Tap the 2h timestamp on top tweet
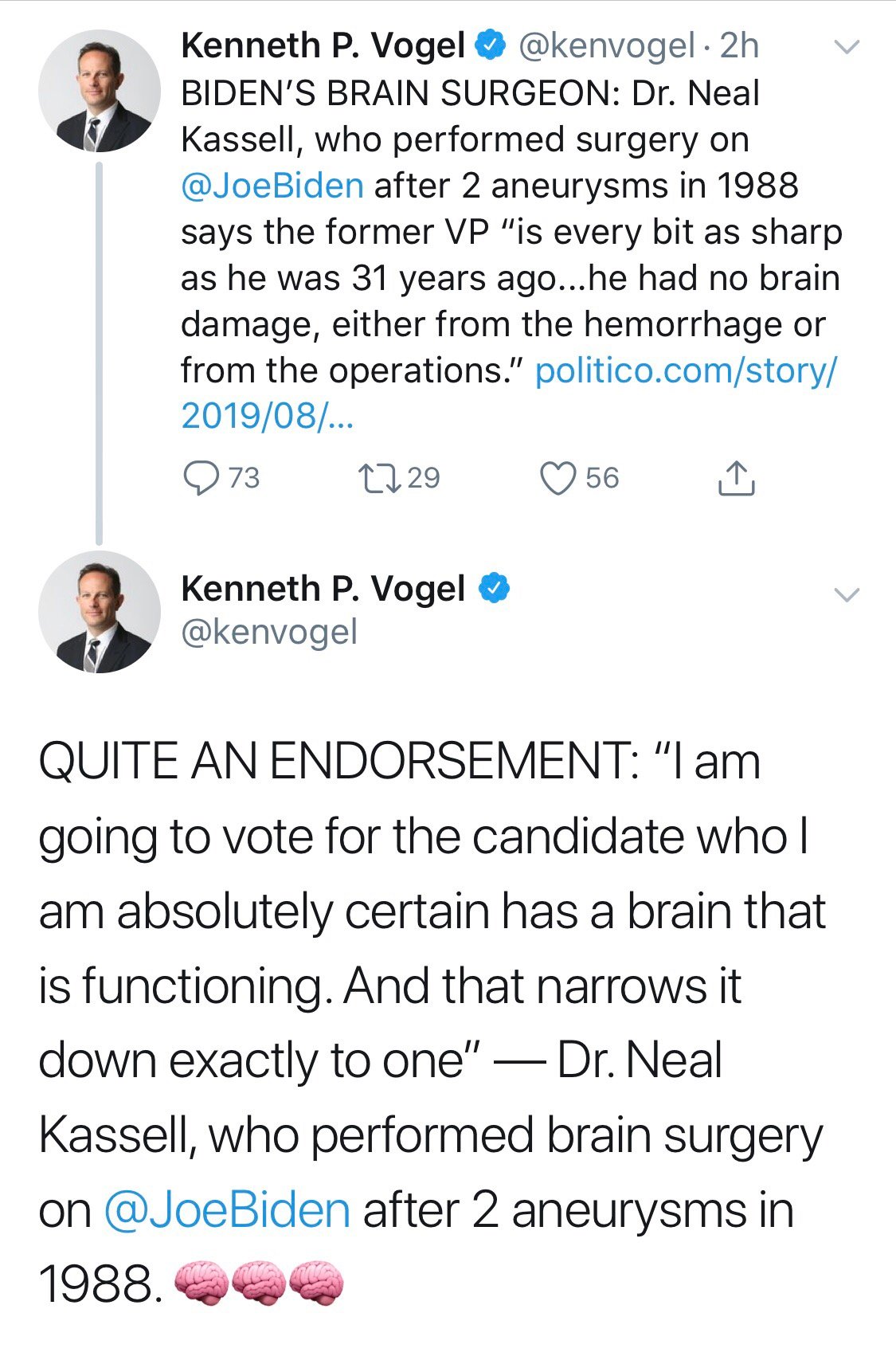896x1356 pixels. [739, 46]
